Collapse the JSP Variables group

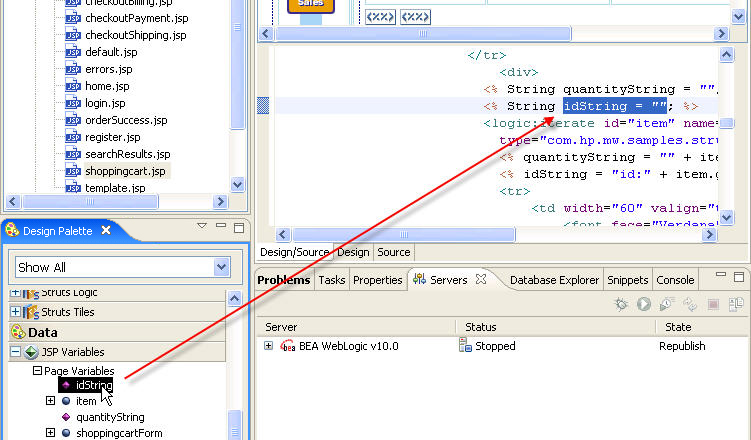15,352
